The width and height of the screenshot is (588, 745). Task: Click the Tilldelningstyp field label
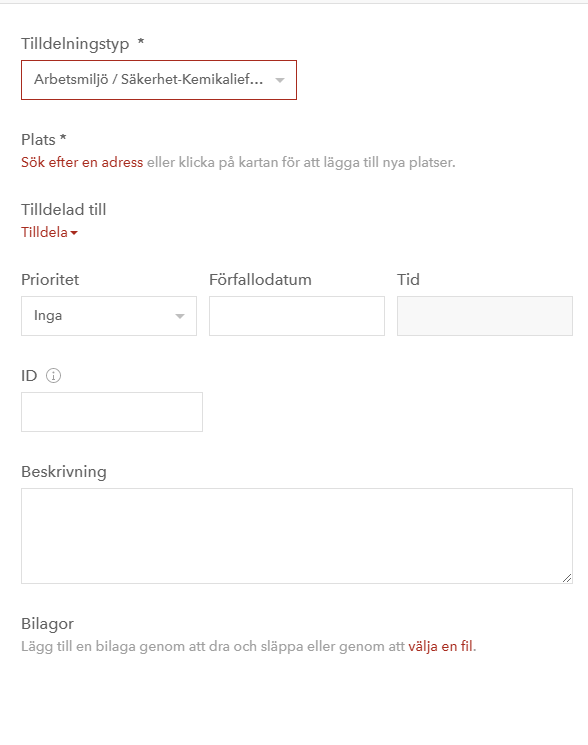[75, 44]
